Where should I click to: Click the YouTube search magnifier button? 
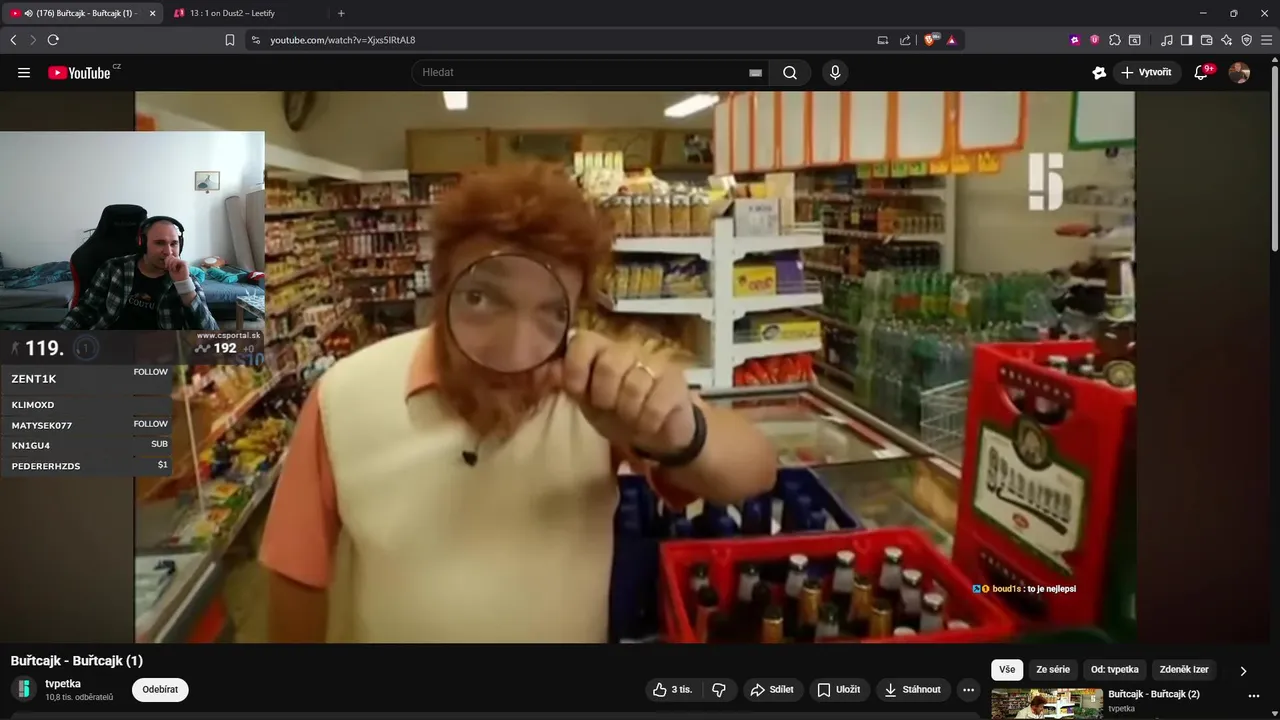[790, 72]
